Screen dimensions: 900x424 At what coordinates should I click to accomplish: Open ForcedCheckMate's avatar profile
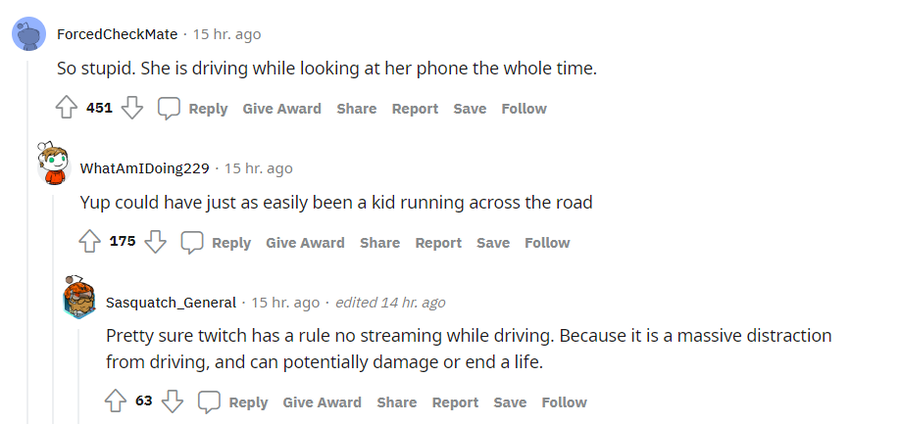click(x=27, y=35)
